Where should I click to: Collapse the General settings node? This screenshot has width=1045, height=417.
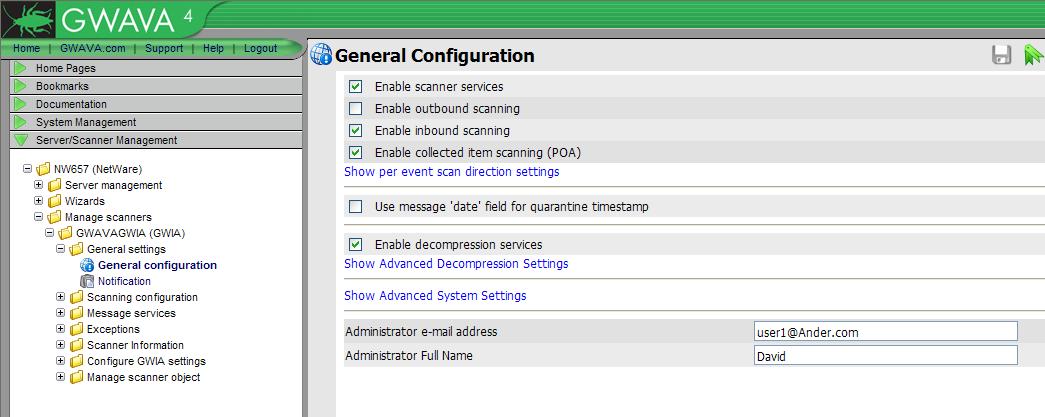pyautogui.click(x=61, y=249)
